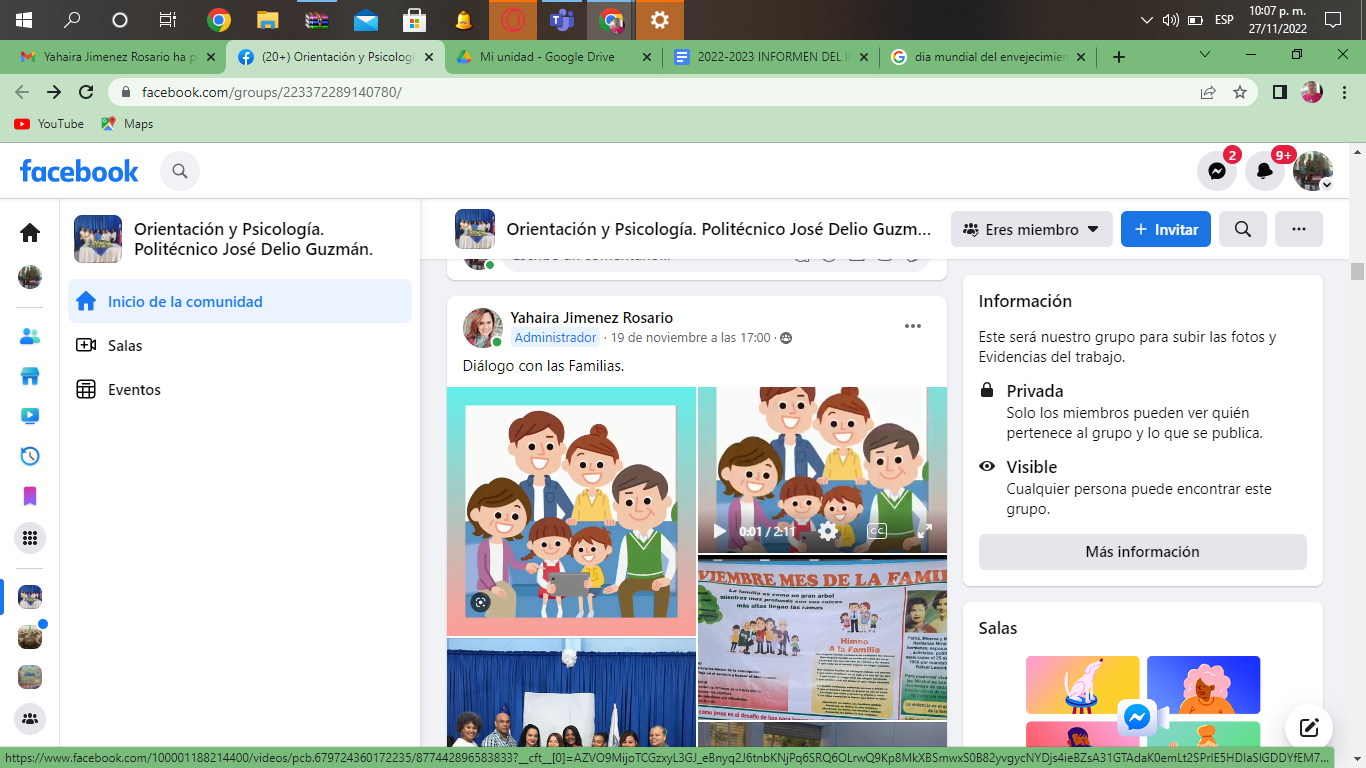This screenshot has width=1366, height=768.
Task: Open post options ellipsis on Yahaira's post
Action: click(x=913, y=326)
